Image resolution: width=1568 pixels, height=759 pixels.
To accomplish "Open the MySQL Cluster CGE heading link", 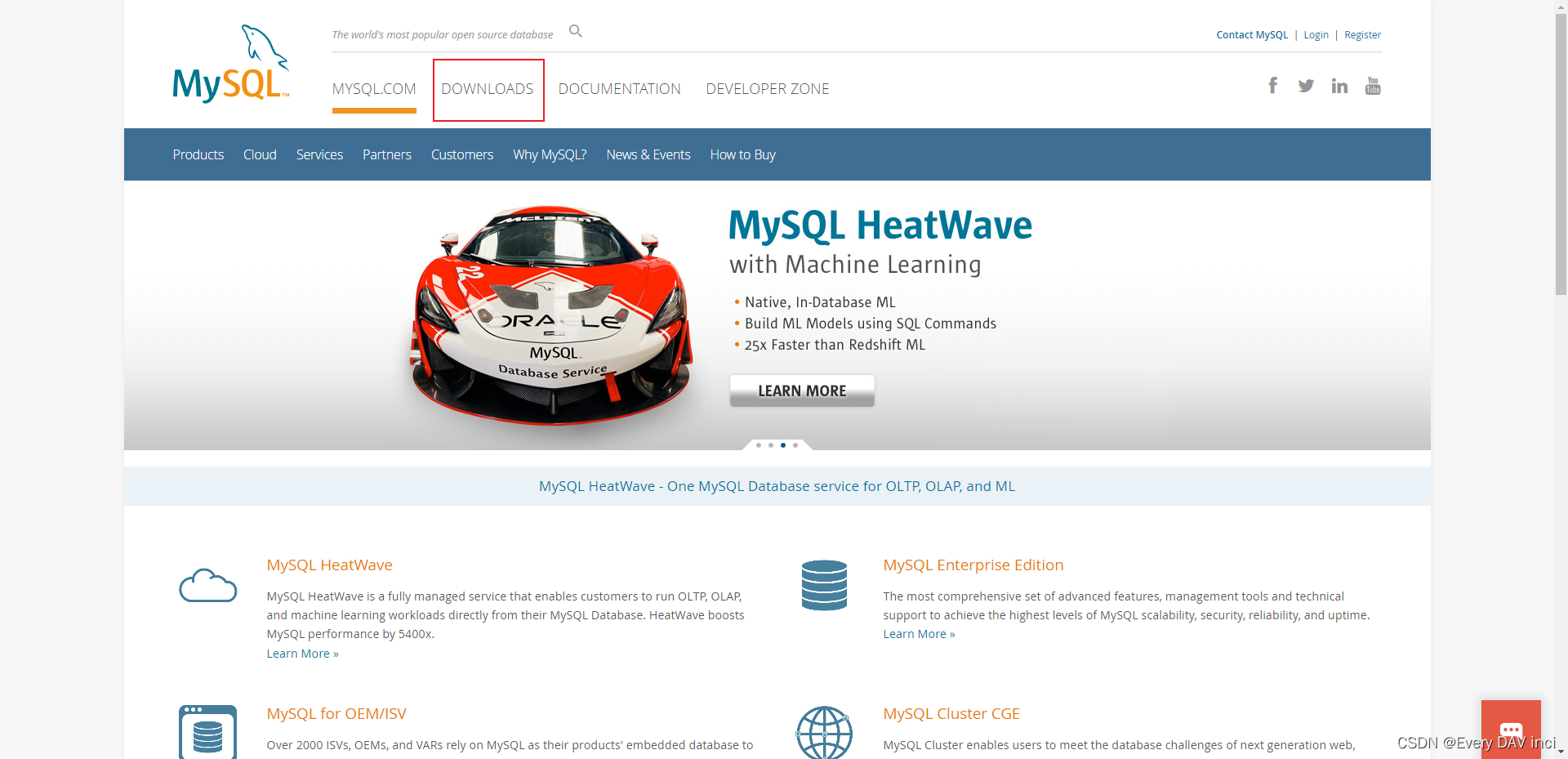I will (951, 713).
